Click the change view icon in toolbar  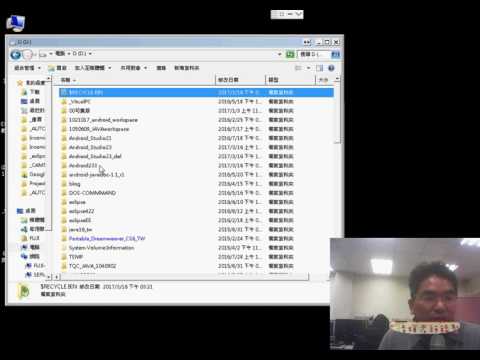tap(298, 68)
